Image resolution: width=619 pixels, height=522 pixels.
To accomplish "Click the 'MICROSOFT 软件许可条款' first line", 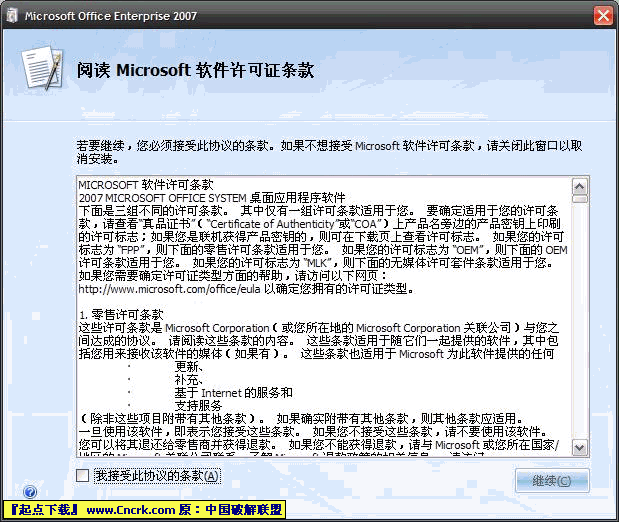I will click(146, 185).
